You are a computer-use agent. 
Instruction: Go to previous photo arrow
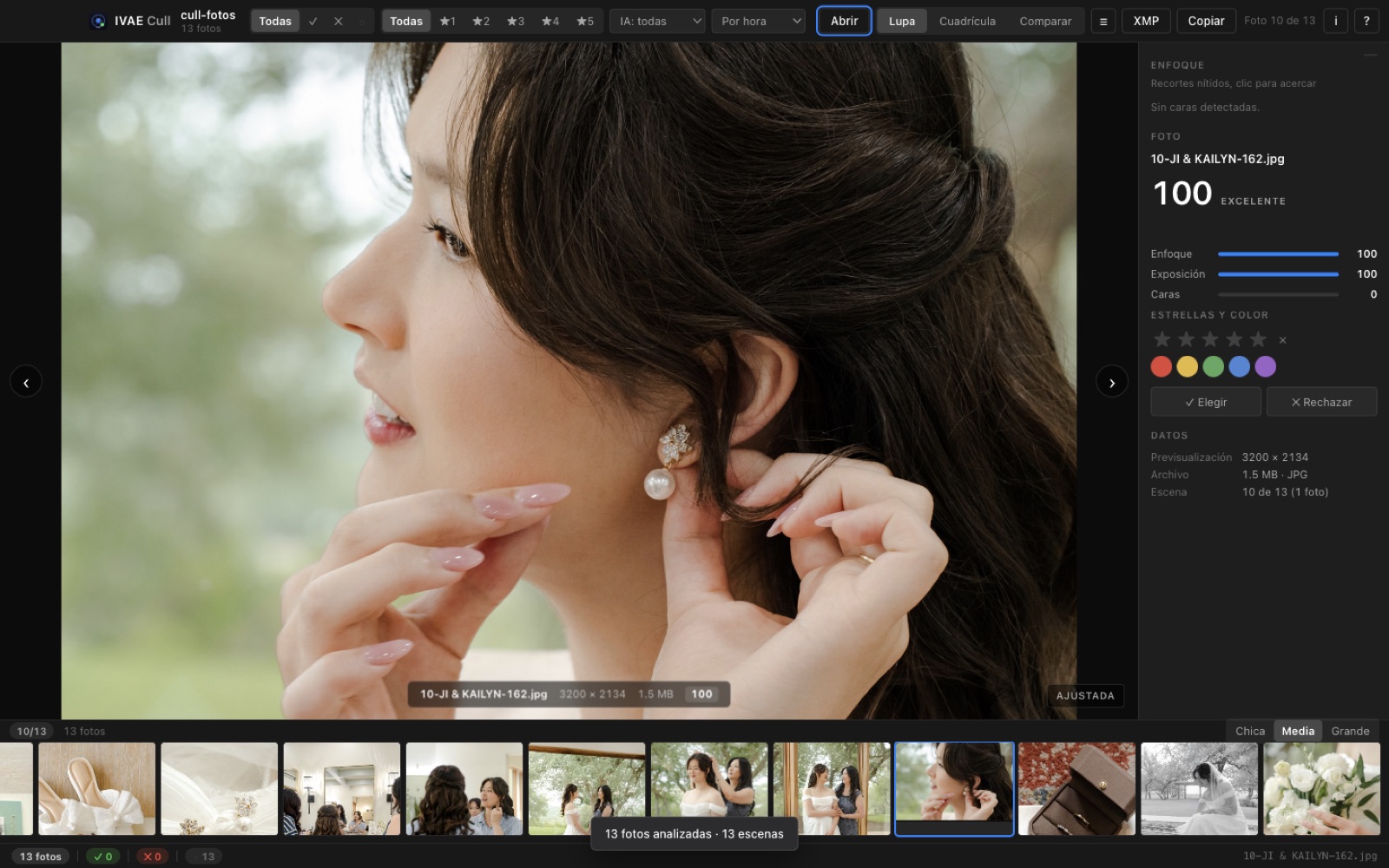pyautogui.click(x=26, y=382)
